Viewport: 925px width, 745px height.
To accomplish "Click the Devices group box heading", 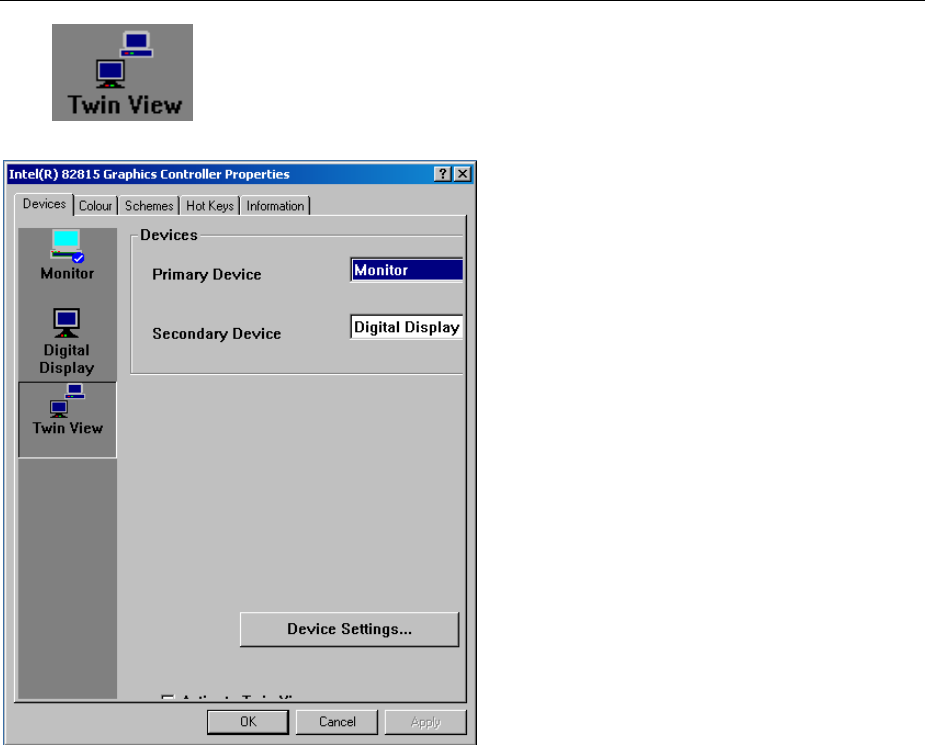I will [x=169, y=235].
